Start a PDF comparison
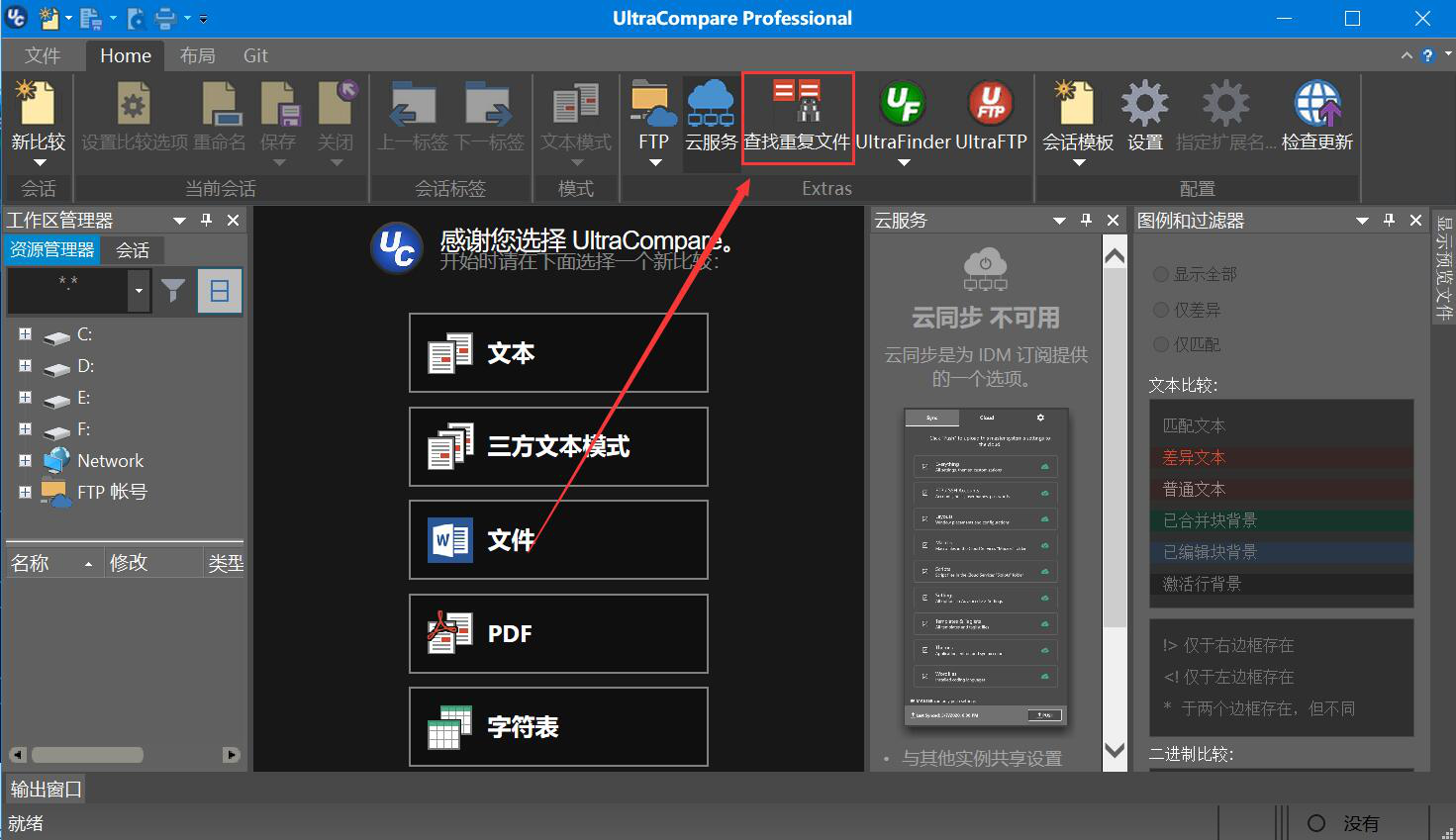 pos(558,633)
